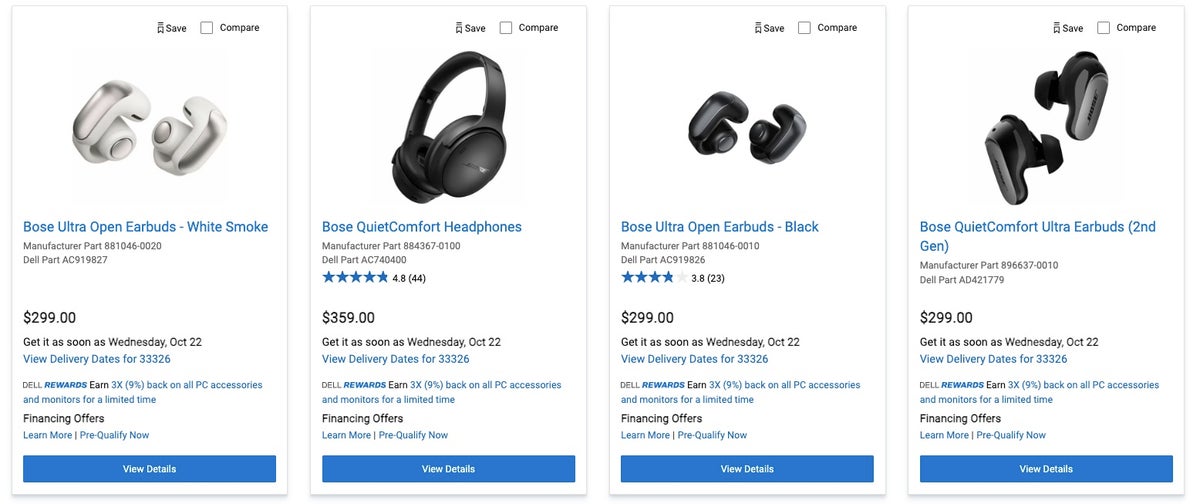The height and width of the screenshot is (504, 1200).
Task: Tick Compare box for QuietComfort Headphones
Action: pos(506,28)
